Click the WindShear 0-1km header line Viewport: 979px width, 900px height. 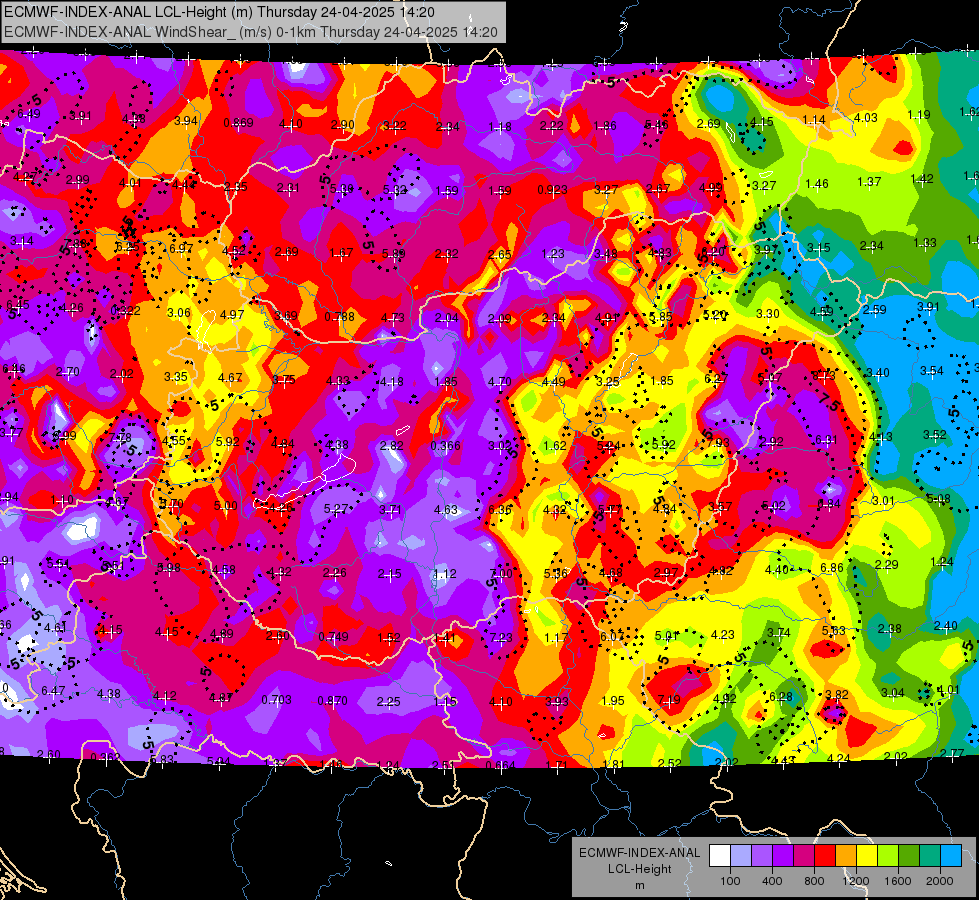[251, 32]
